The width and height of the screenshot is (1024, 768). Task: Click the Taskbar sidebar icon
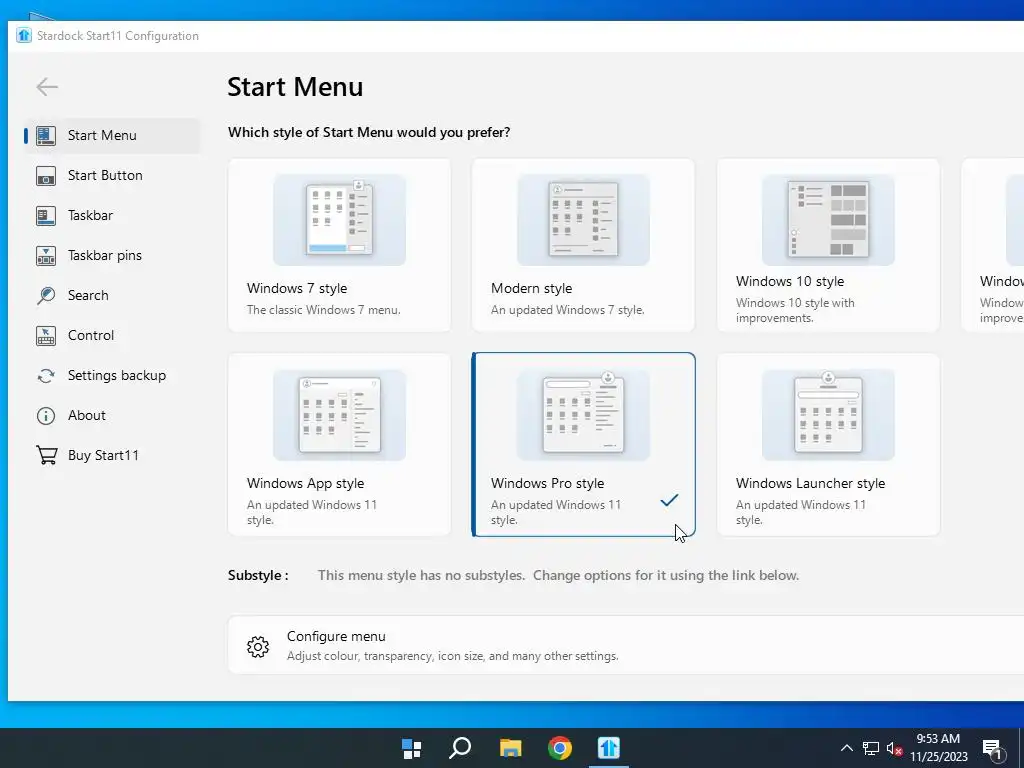click(46, 216)
